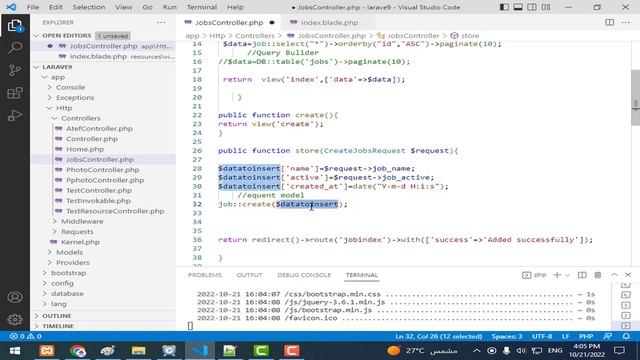Image resolution: width=640 pixels, height=360 pixels.
Task: Open the Selection menu
Action: click(x=89, y=7)
